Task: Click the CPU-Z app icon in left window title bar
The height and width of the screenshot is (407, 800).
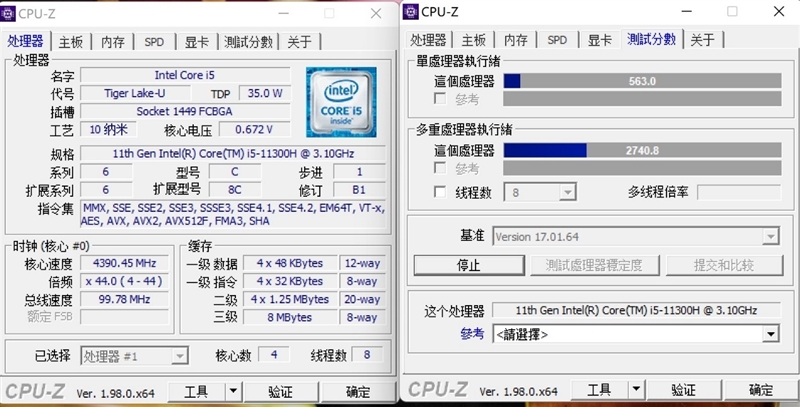Action: 8,13
